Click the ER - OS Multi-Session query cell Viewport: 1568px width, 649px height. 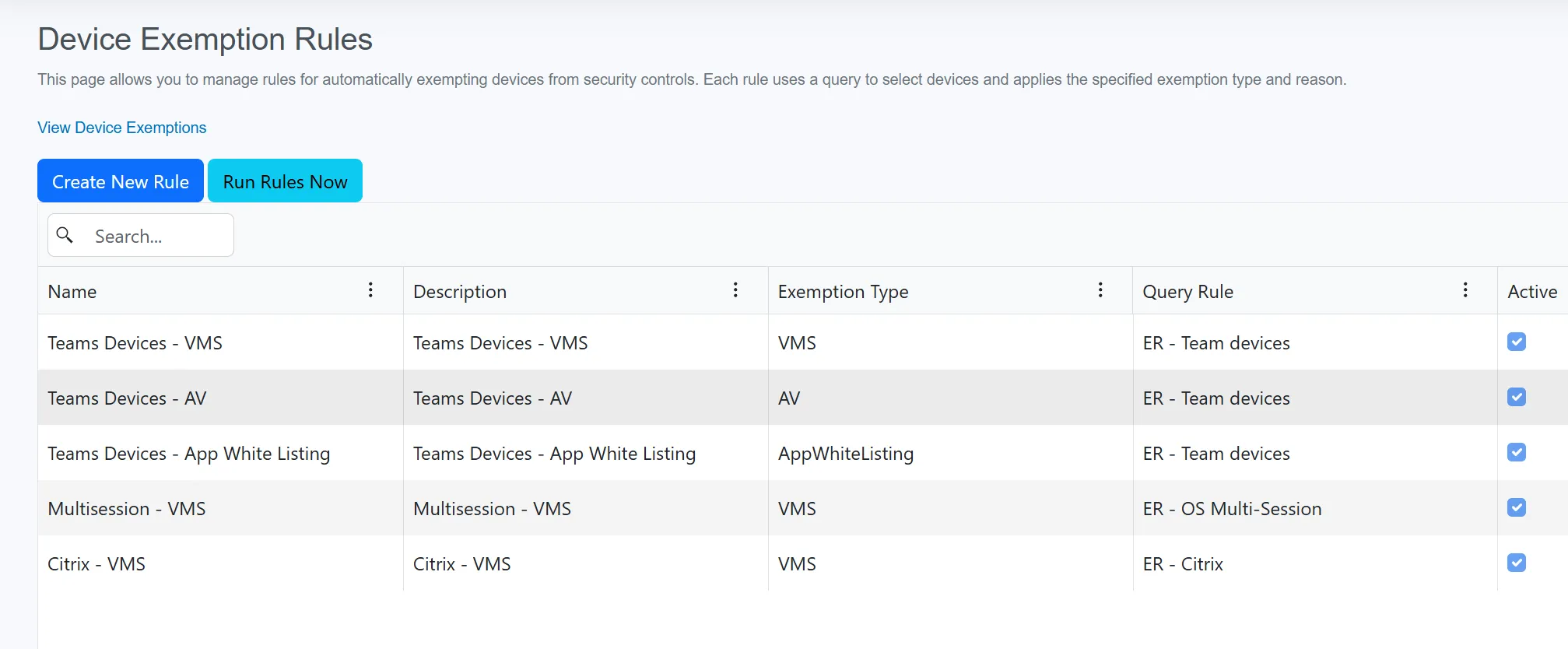[x=1232, y=509]
